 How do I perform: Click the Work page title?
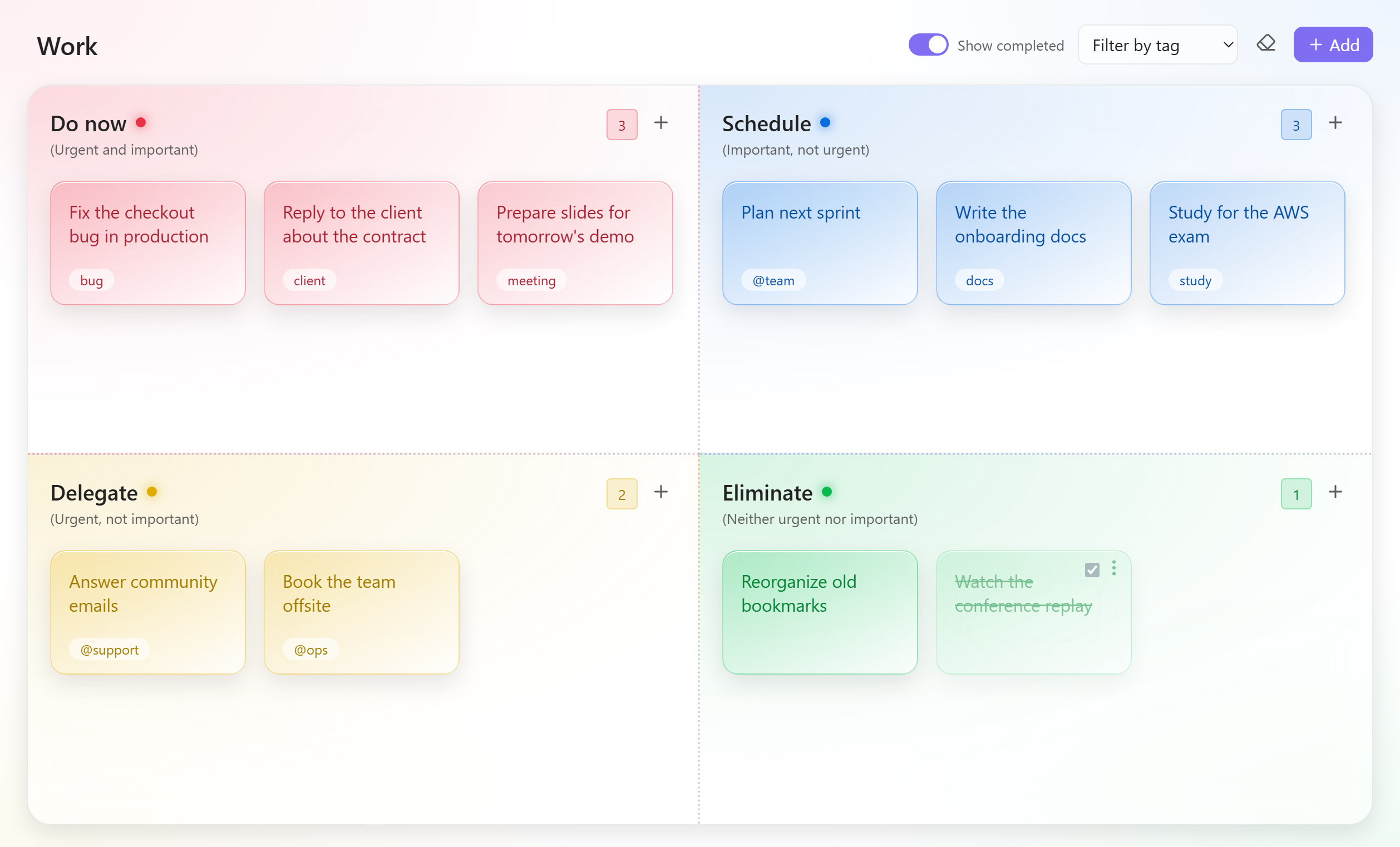coord(67,46)
